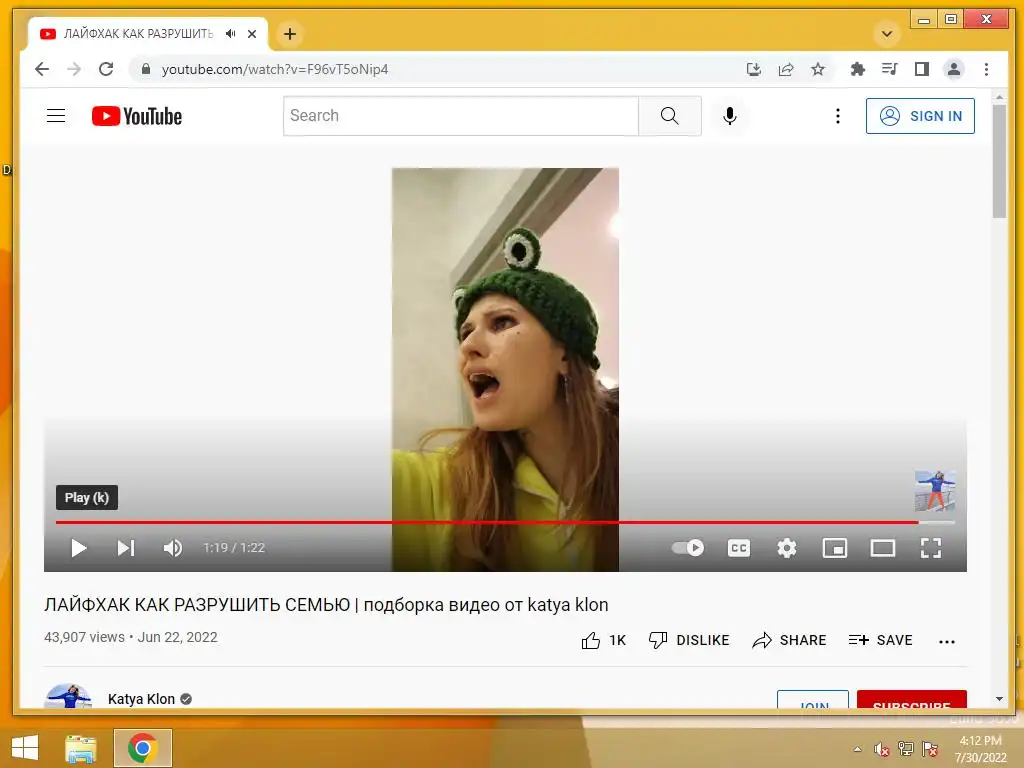Click the DISLIKE button
The height and width of the screenshot is (768, 1024).
coord(689,641)
